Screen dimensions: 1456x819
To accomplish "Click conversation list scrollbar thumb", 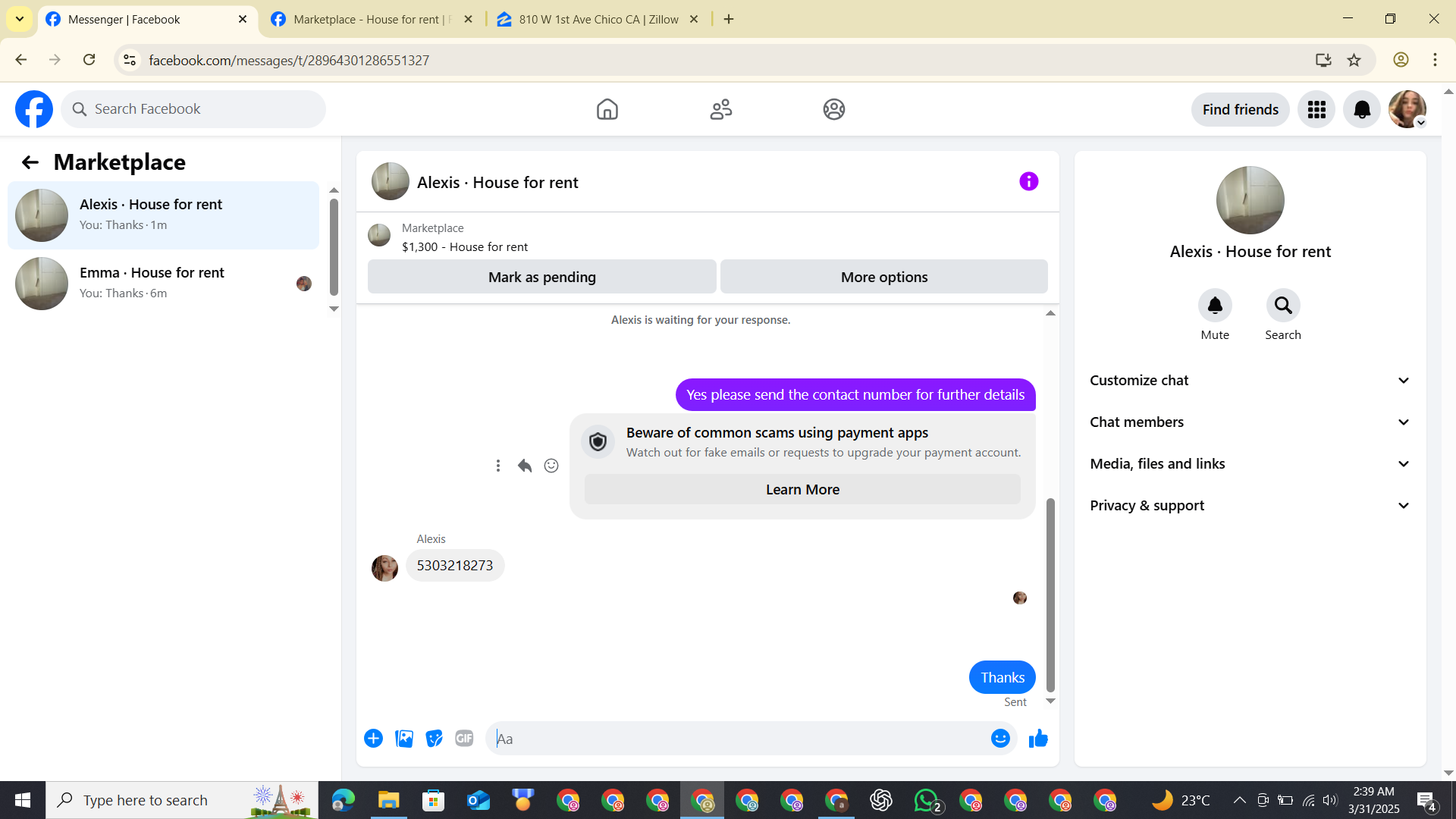I will [334, 247].
